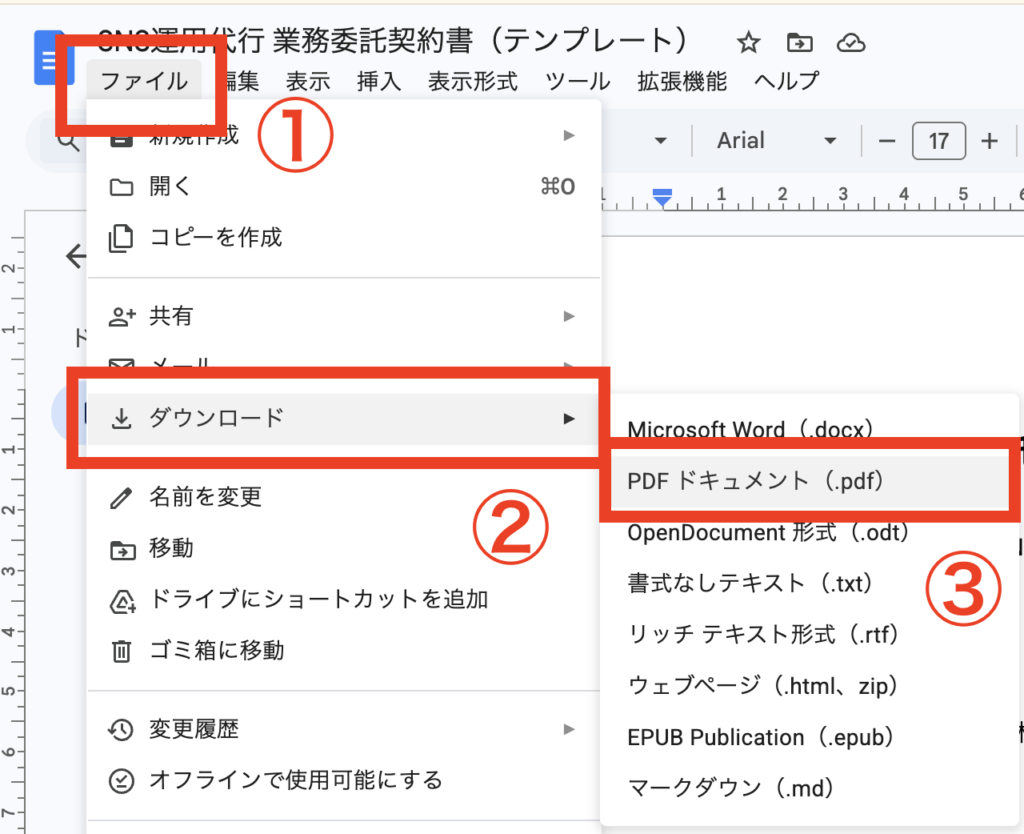Click the pencil icon for 名前を変更
Screen dimensions: 1024x834
tap(121, 496)
